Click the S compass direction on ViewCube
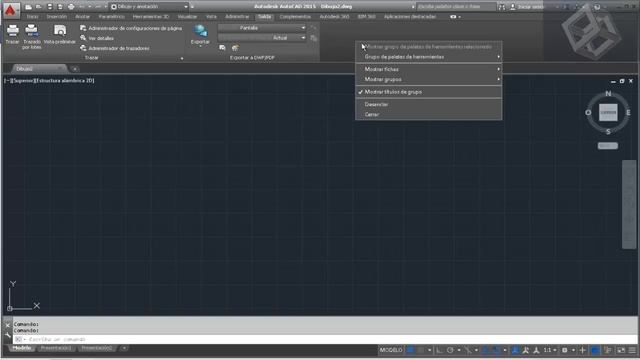 [608, 131]
